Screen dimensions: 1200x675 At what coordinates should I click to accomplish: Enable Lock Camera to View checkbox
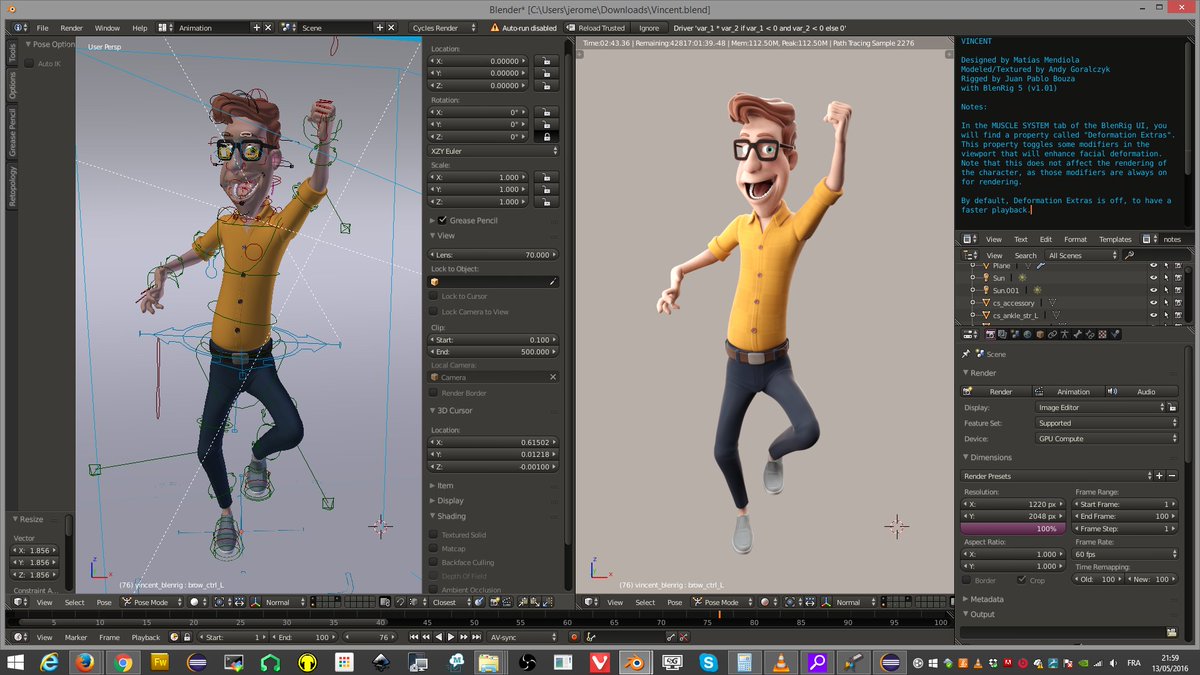pyautogui.click(x=434, y=311)
